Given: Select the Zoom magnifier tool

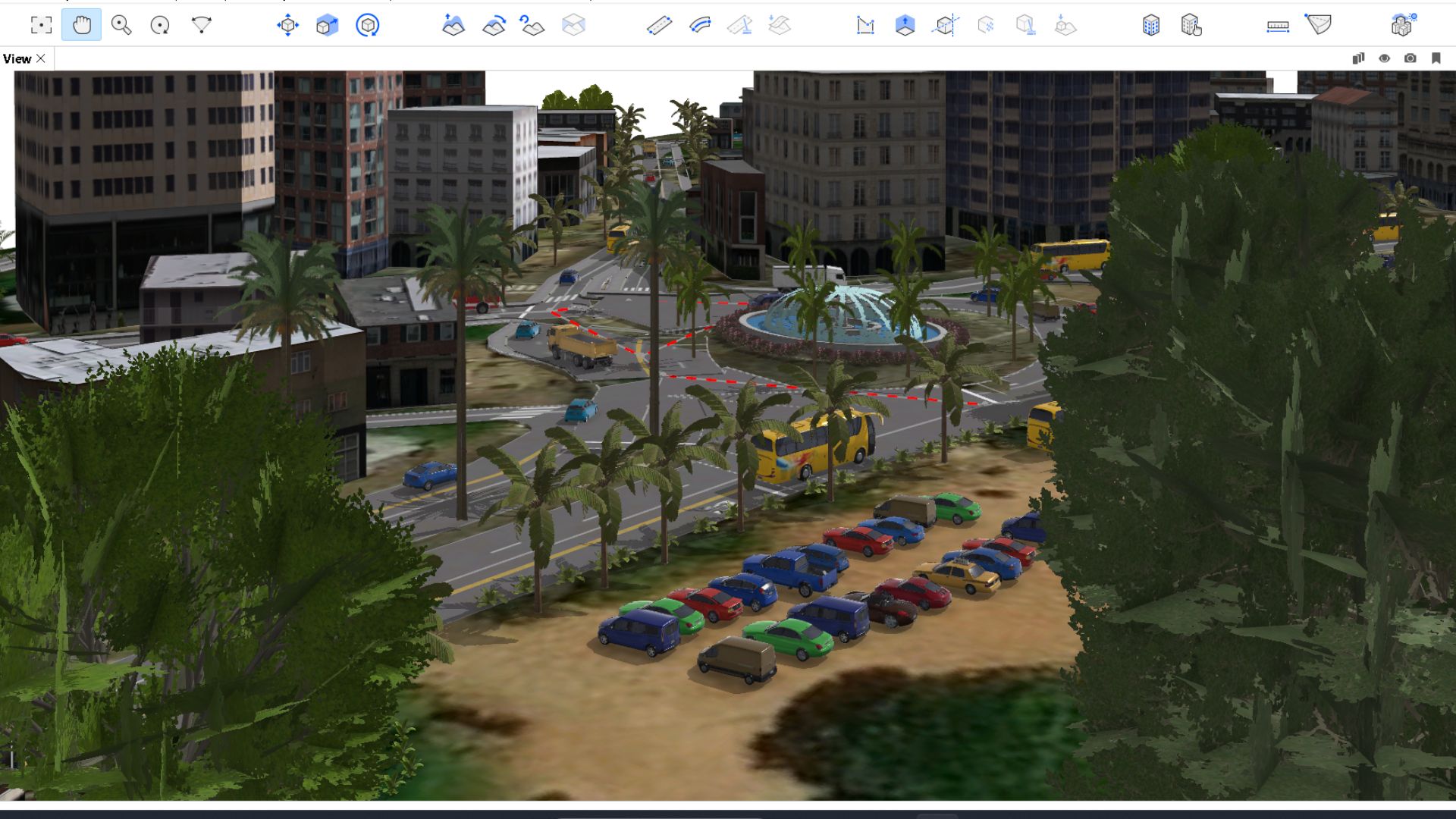Looking at the screenshot, I should click(121, 25).
